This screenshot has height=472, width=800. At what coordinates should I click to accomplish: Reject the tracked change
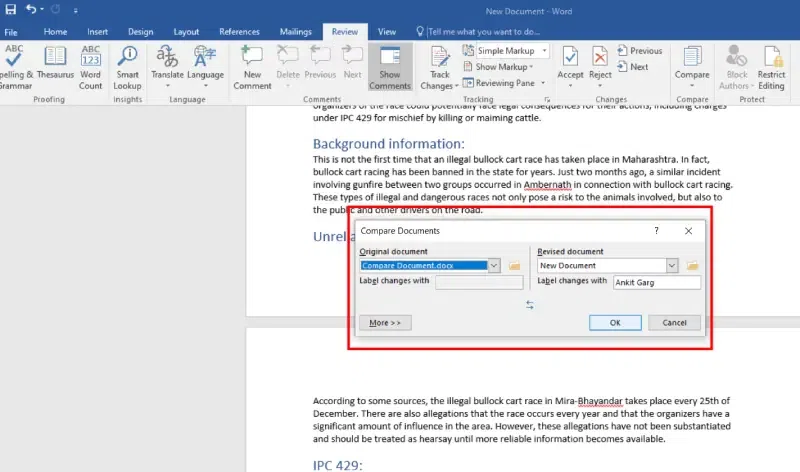click(x=600, y=66)
